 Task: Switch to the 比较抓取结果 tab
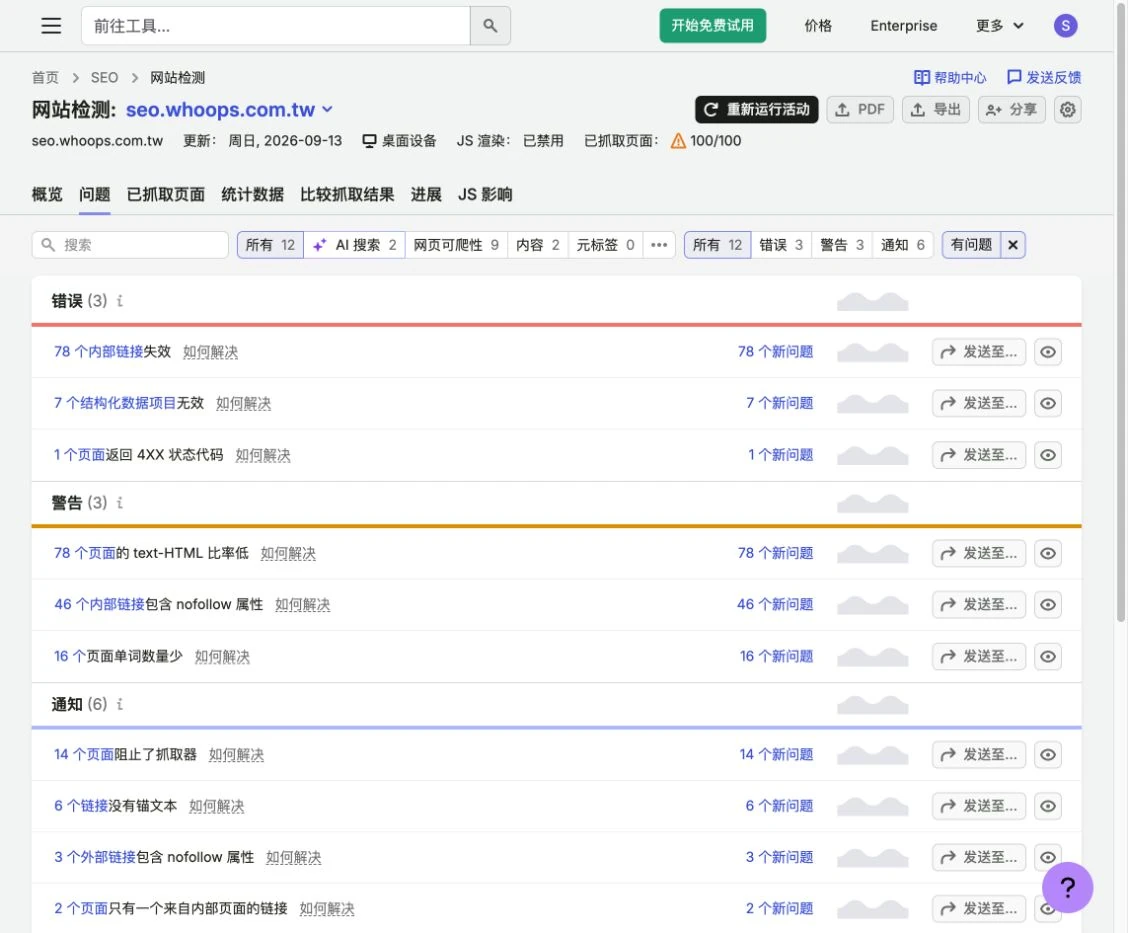347,194
